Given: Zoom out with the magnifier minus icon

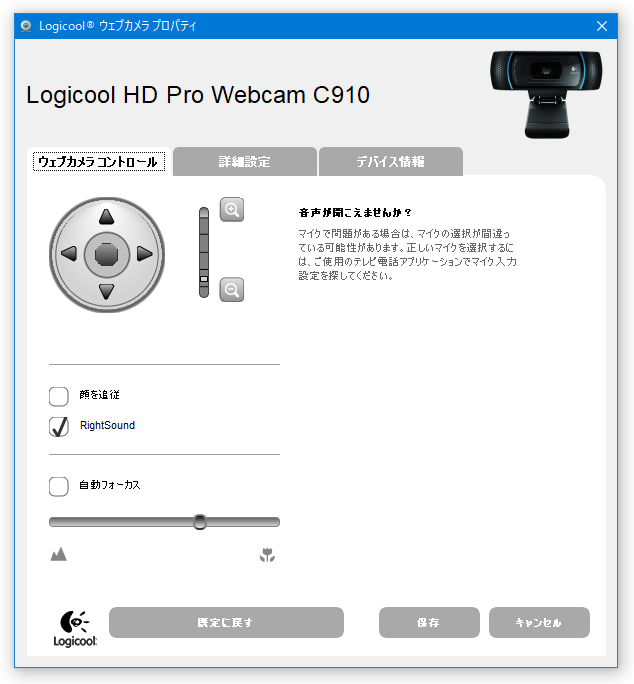Looking at the screenshot, I should [x=232, y=290].
